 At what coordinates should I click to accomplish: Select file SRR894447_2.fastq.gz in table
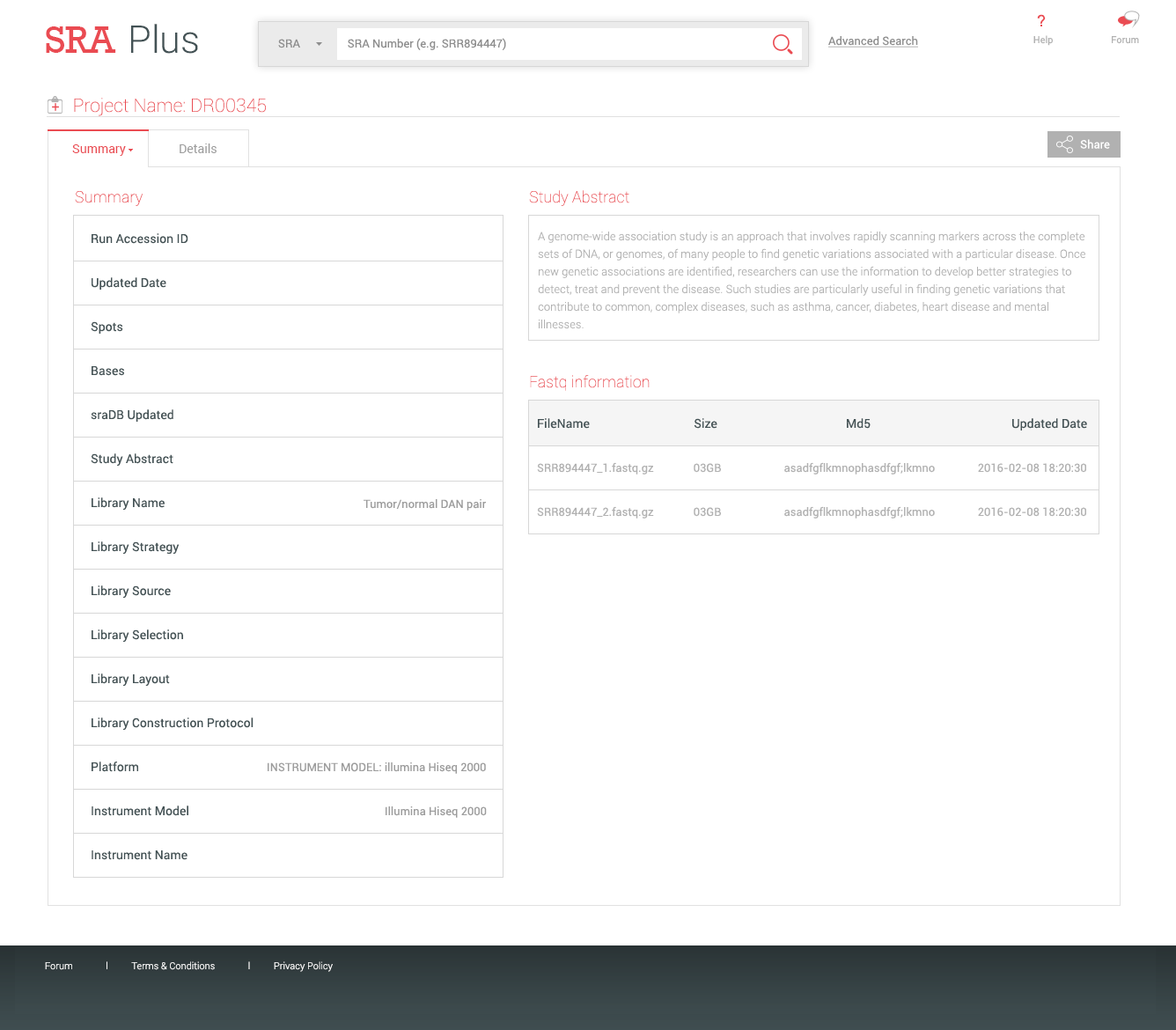click(x=595, y=512)
